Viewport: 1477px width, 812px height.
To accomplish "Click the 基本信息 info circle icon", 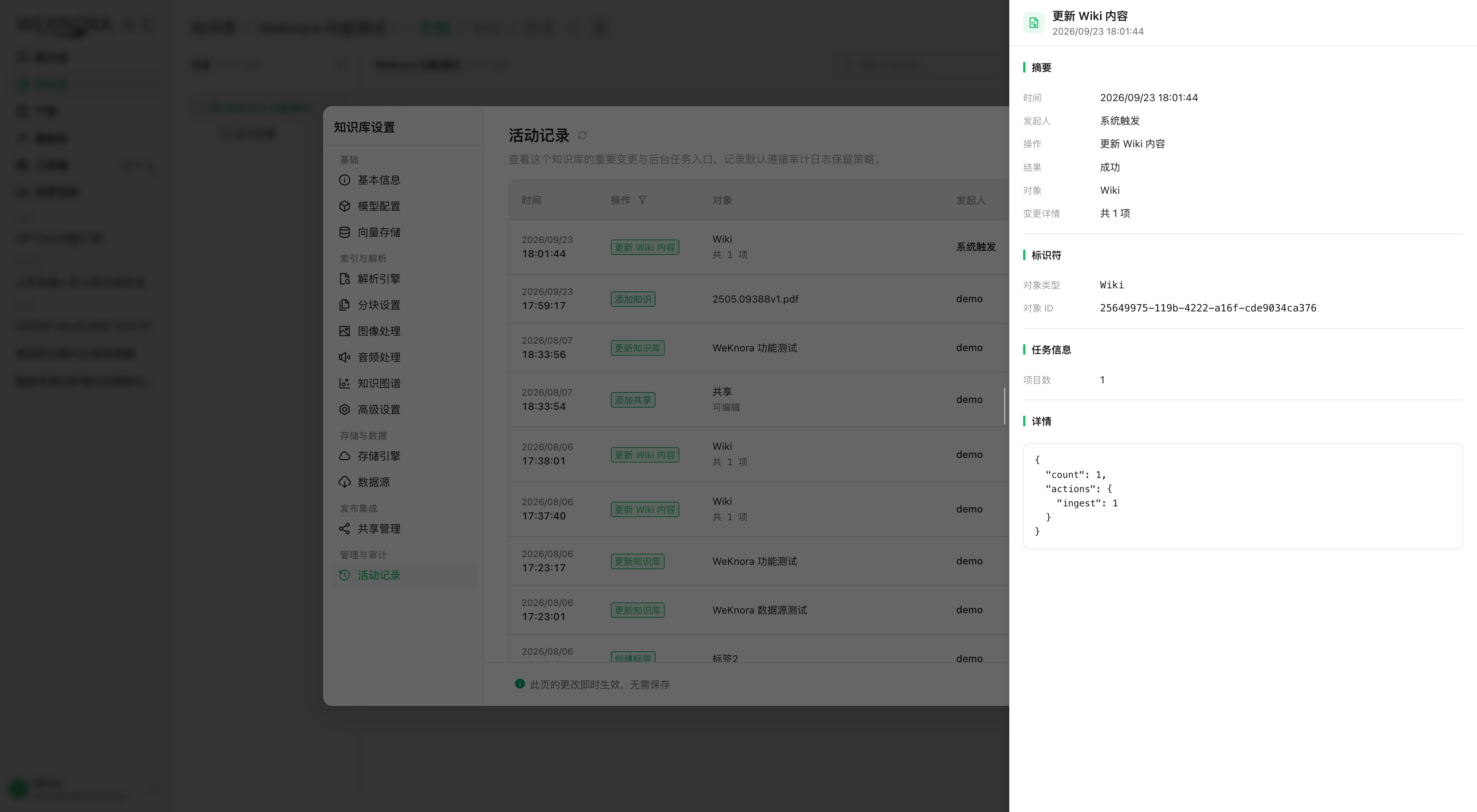I will point(344,180).
